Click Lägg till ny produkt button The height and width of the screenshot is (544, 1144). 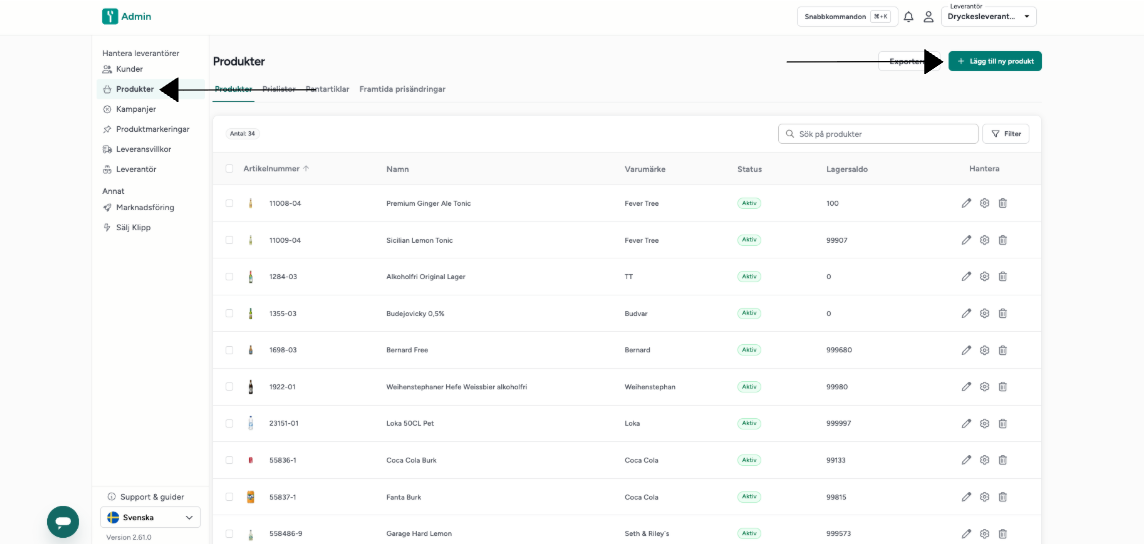[995, 61]
